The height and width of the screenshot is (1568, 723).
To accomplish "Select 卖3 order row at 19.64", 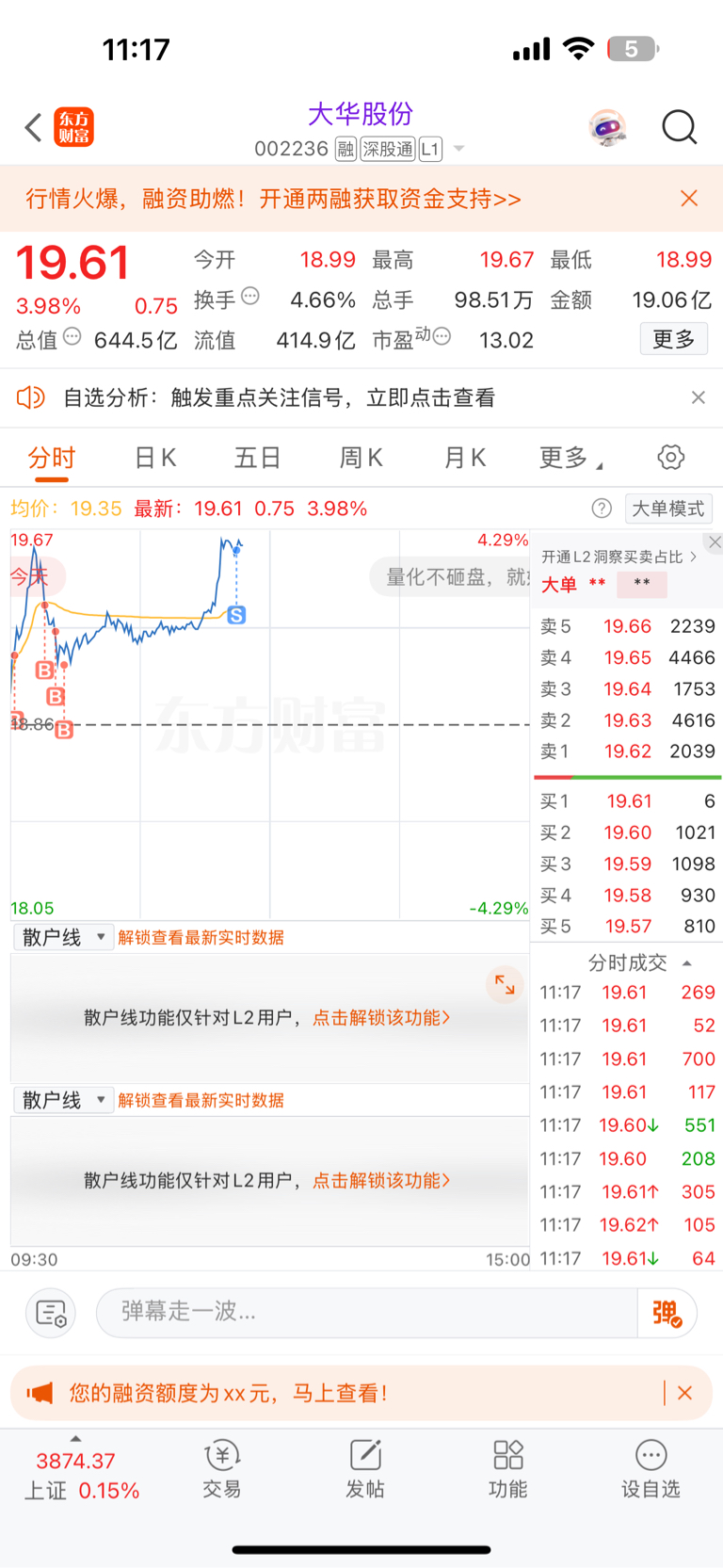I will 628,688.
